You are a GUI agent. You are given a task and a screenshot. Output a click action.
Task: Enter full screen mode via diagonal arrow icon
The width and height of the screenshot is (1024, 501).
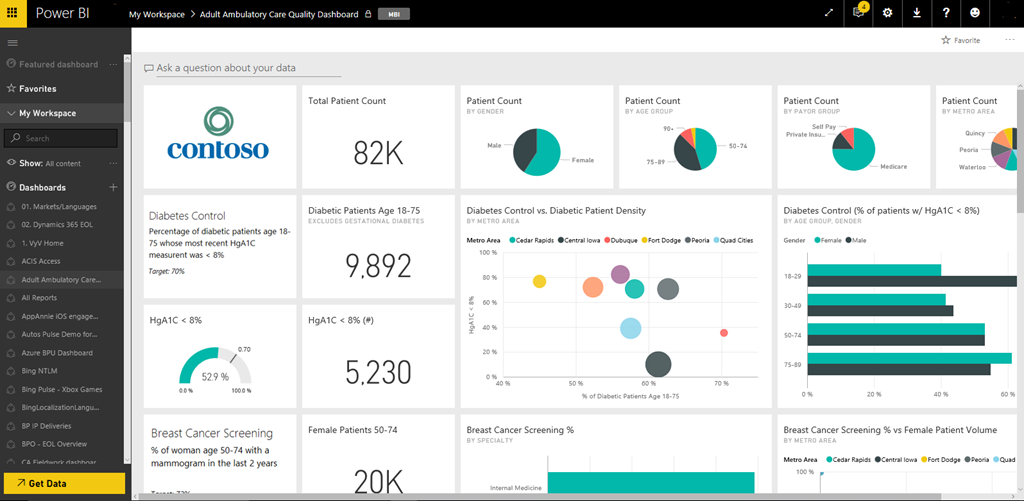pyautogui.click(x=829, y=13)
